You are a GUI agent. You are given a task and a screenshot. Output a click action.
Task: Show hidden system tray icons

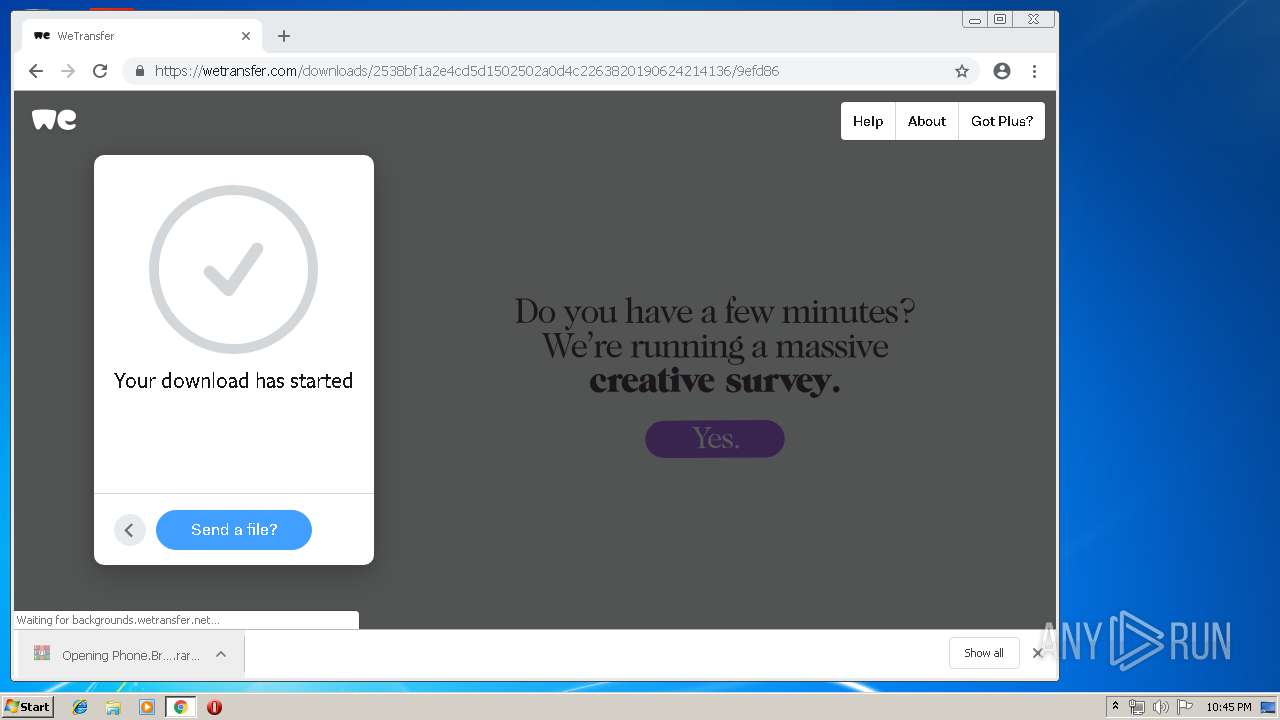coord(1115,707)
